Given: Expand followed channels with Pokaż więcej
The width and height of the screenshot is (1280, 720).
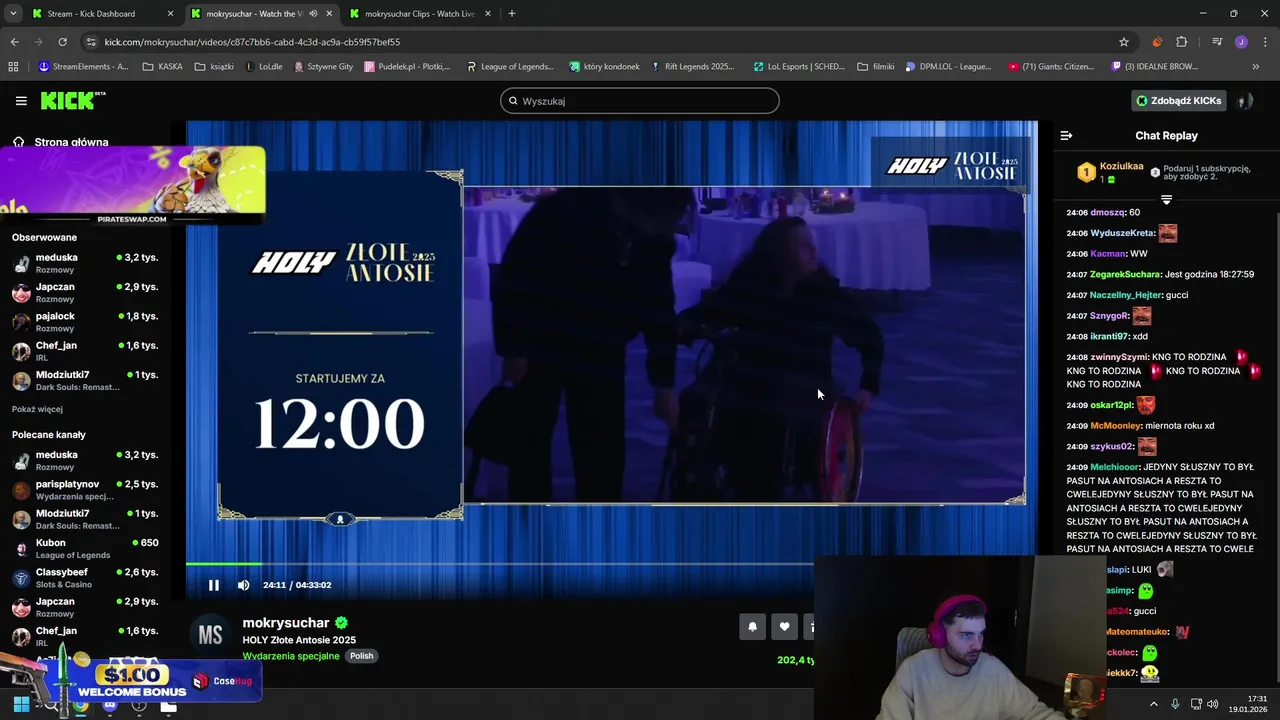Looking at the screenshot, I should [x=37, y=409].
